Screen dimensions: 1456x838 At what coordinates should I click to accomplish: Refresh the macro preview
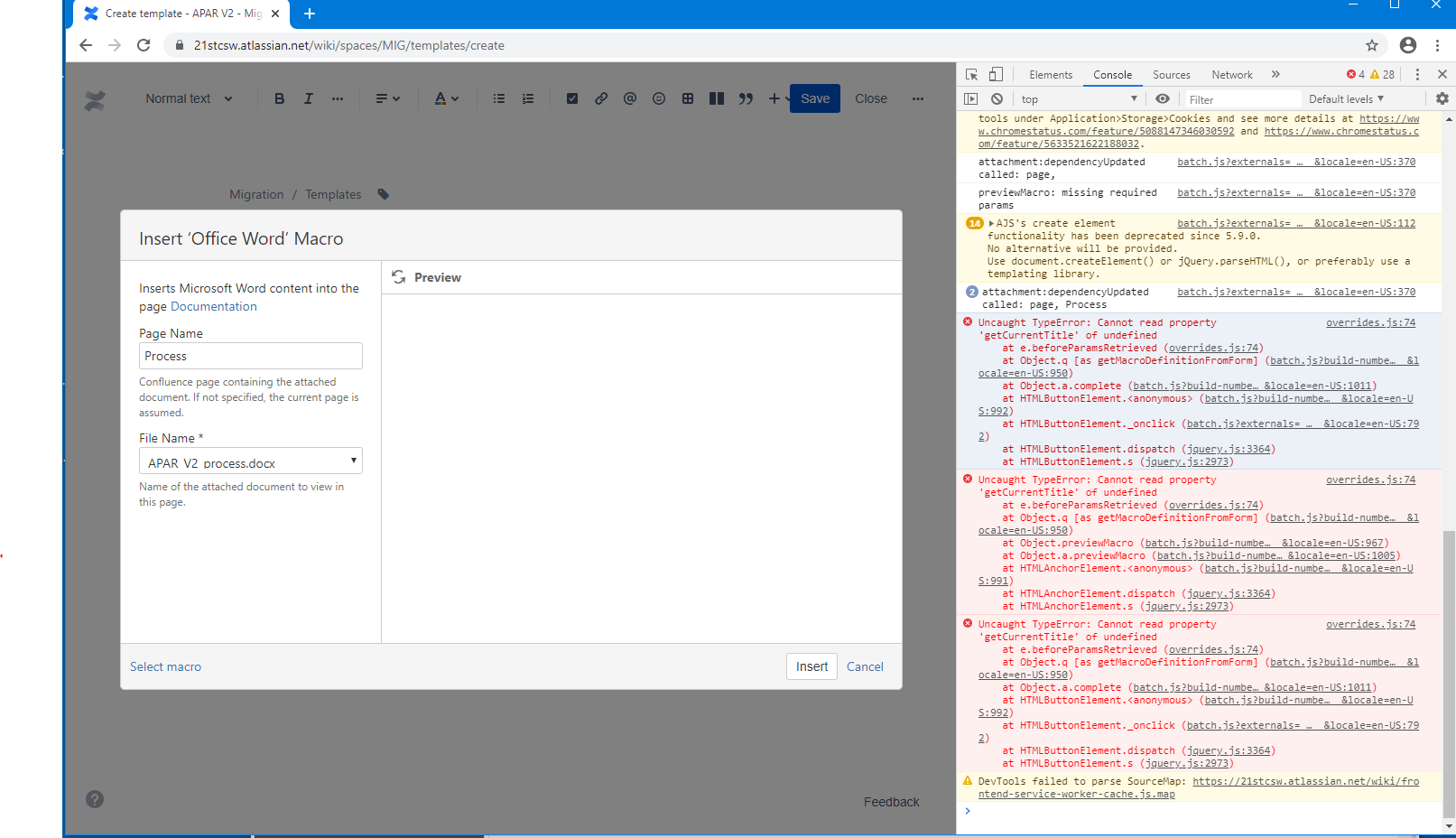[x=399, y=277]
